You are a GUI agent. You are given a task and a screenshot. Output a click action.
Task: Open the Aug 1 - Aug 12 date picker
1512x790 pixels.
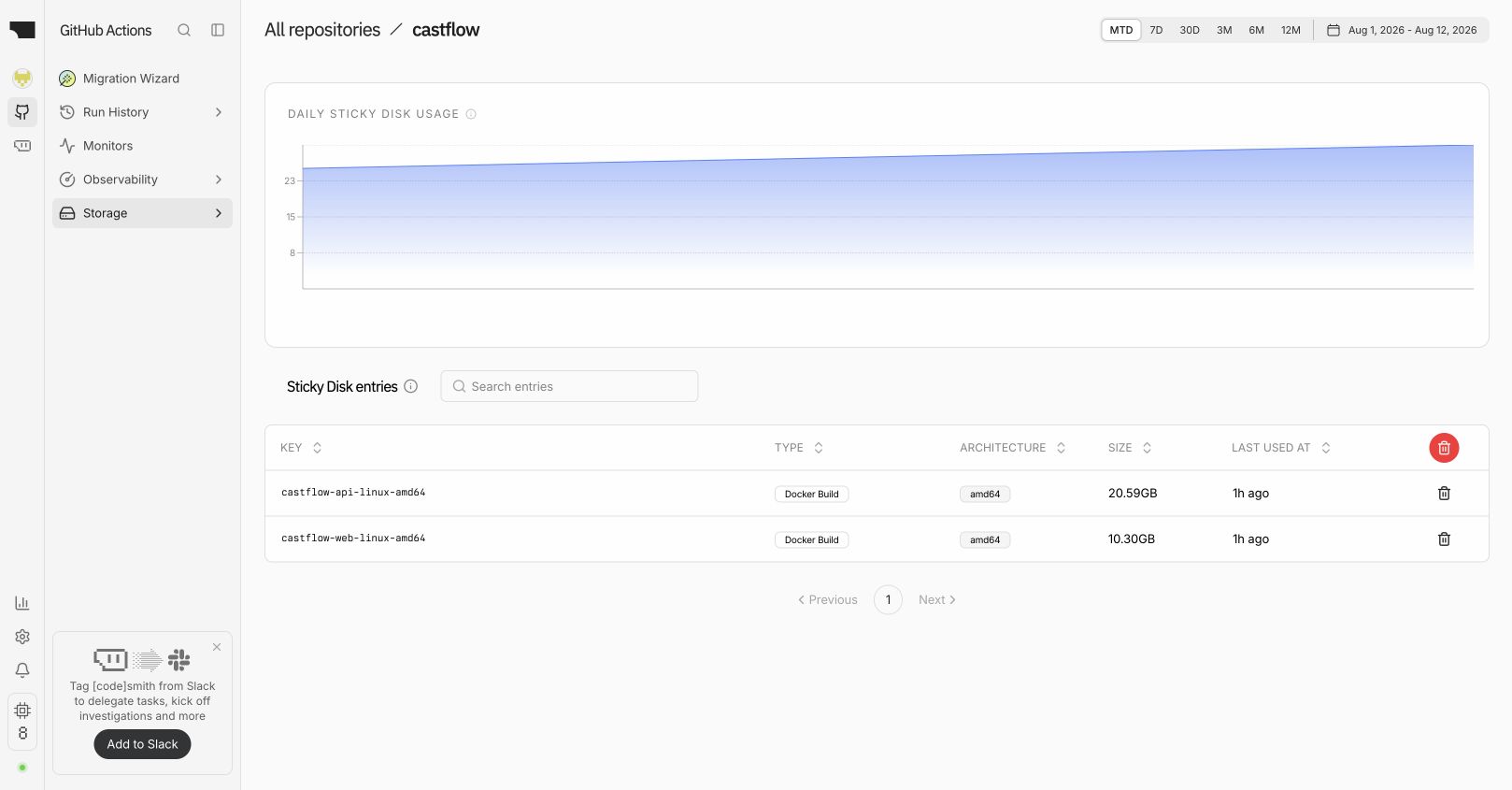1402,30
